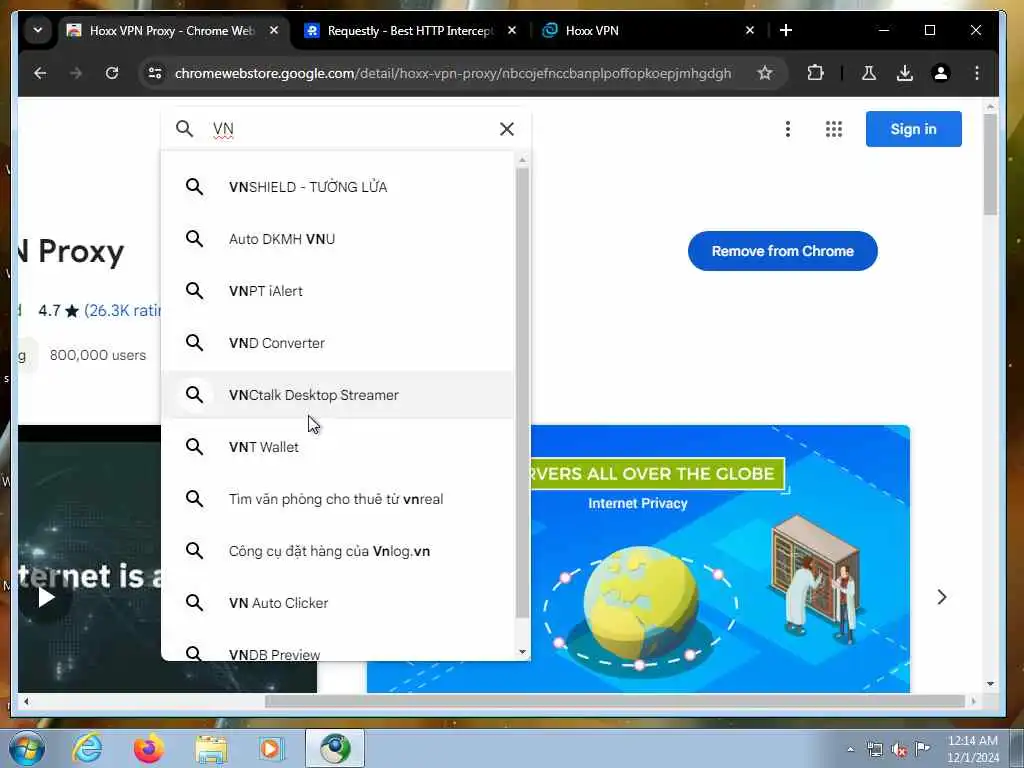Image resolution: width=1024 pixels, height=768 pixels.
Task: Open the Chrome three-dot menu
Action: click(976, 73)
